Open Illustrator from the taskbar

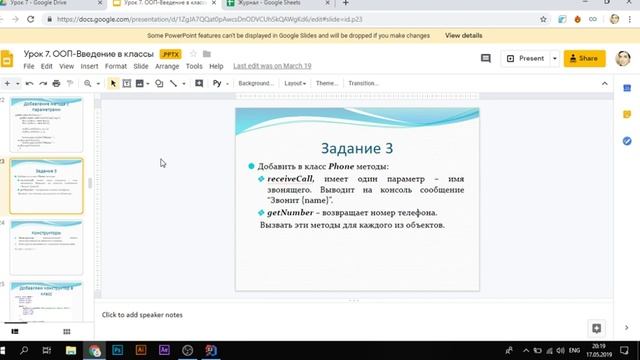[141, 350]
